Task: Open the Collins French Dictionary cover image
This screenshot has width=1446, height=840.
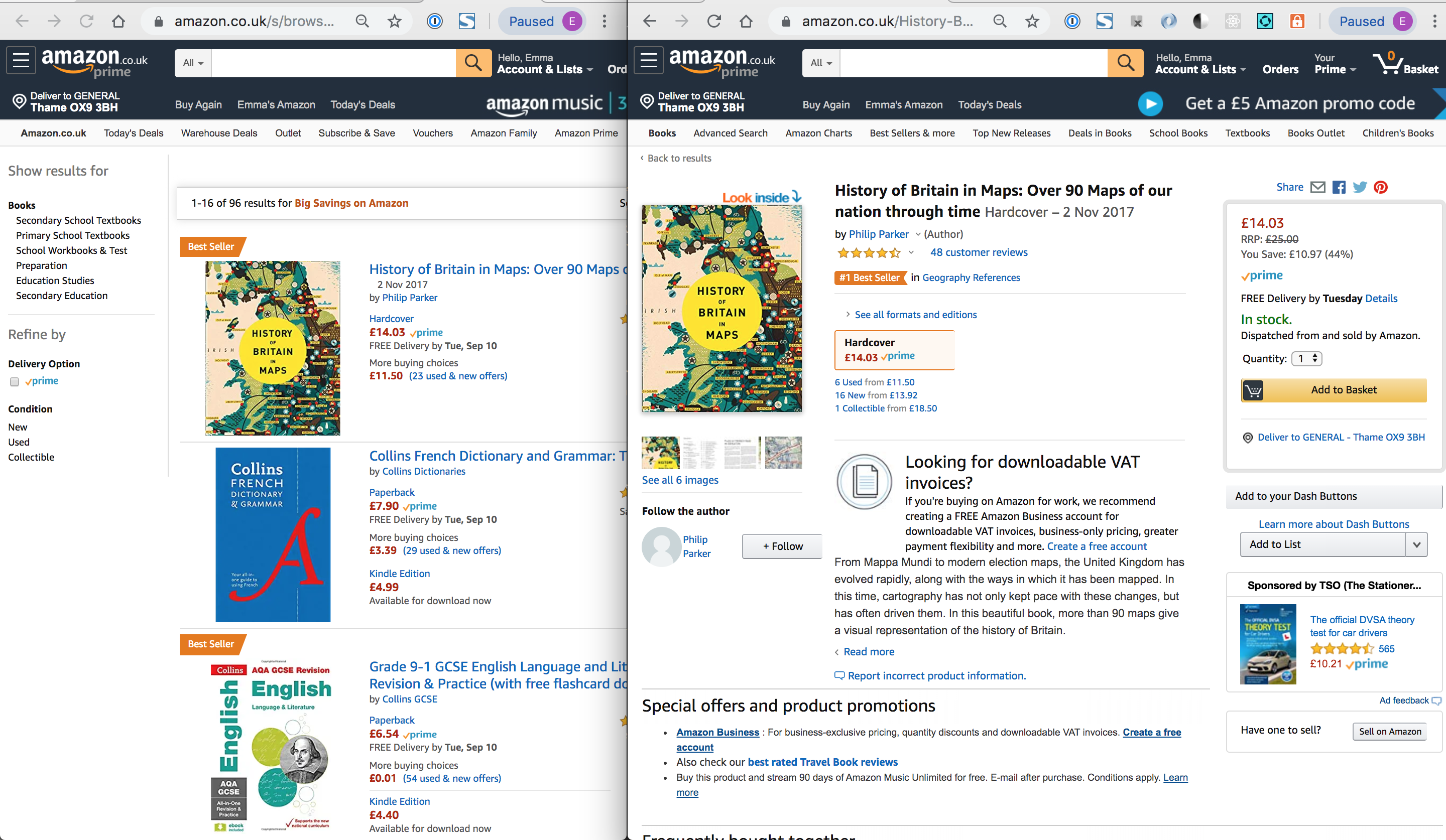Action: [273, 534]
